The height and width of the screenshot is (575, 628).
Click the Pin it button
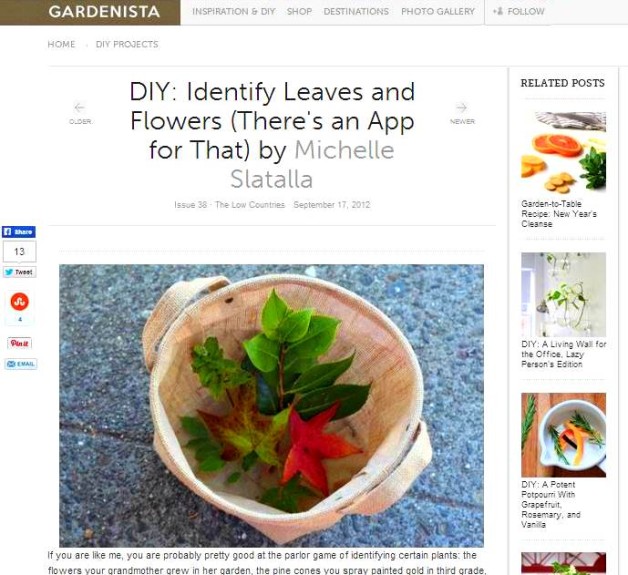tap(19, 343)
